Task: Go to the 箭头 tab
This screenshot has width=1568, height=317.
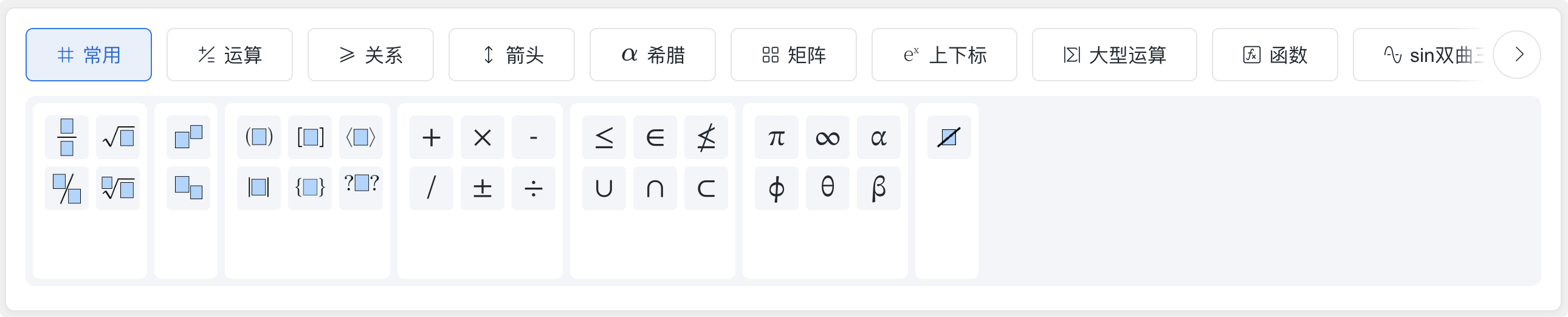Action: 511,55
